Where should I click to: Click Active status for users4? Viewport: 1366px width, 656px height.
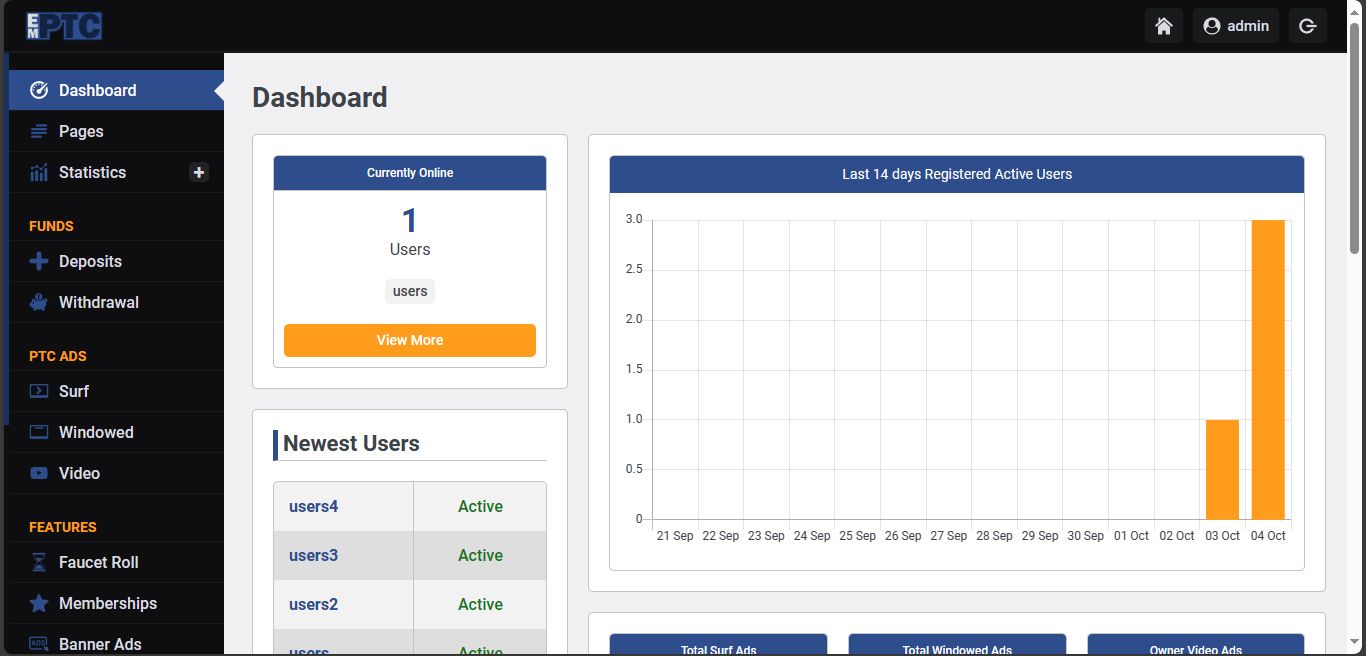click(480, 506)
